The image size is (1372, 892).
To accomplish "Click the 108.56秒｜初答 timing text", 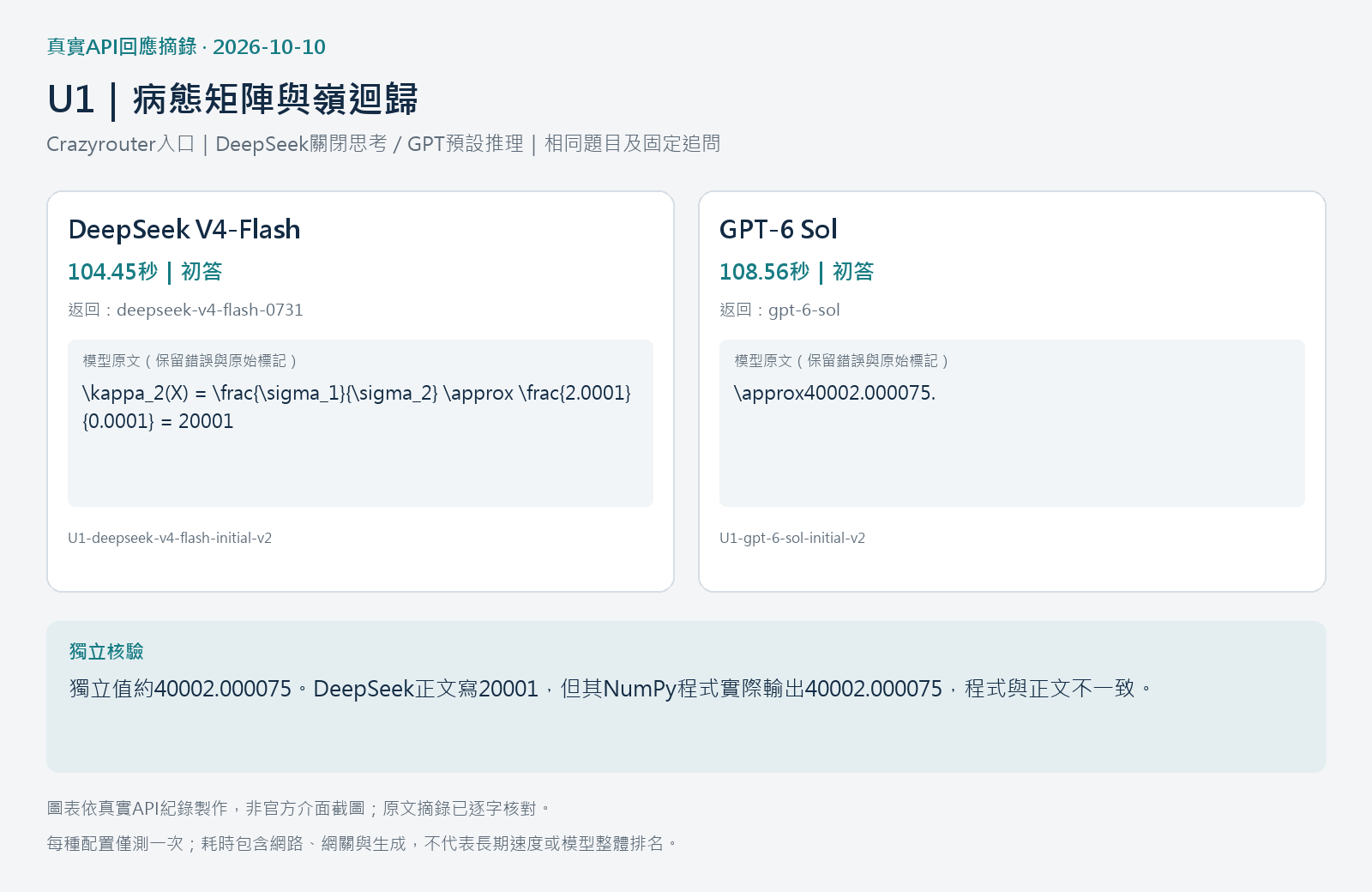I will tap(797, 272).
